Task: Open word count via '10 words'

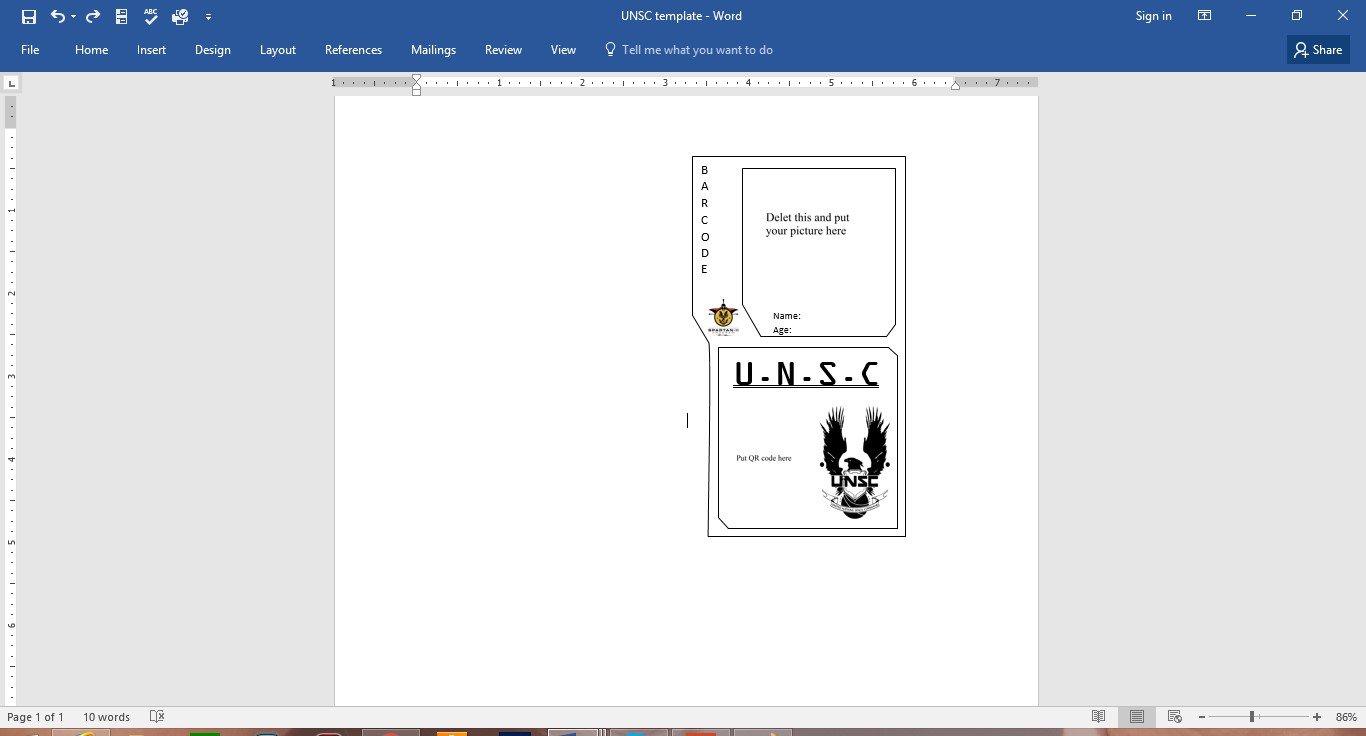Action: click(x=106, y=717)
